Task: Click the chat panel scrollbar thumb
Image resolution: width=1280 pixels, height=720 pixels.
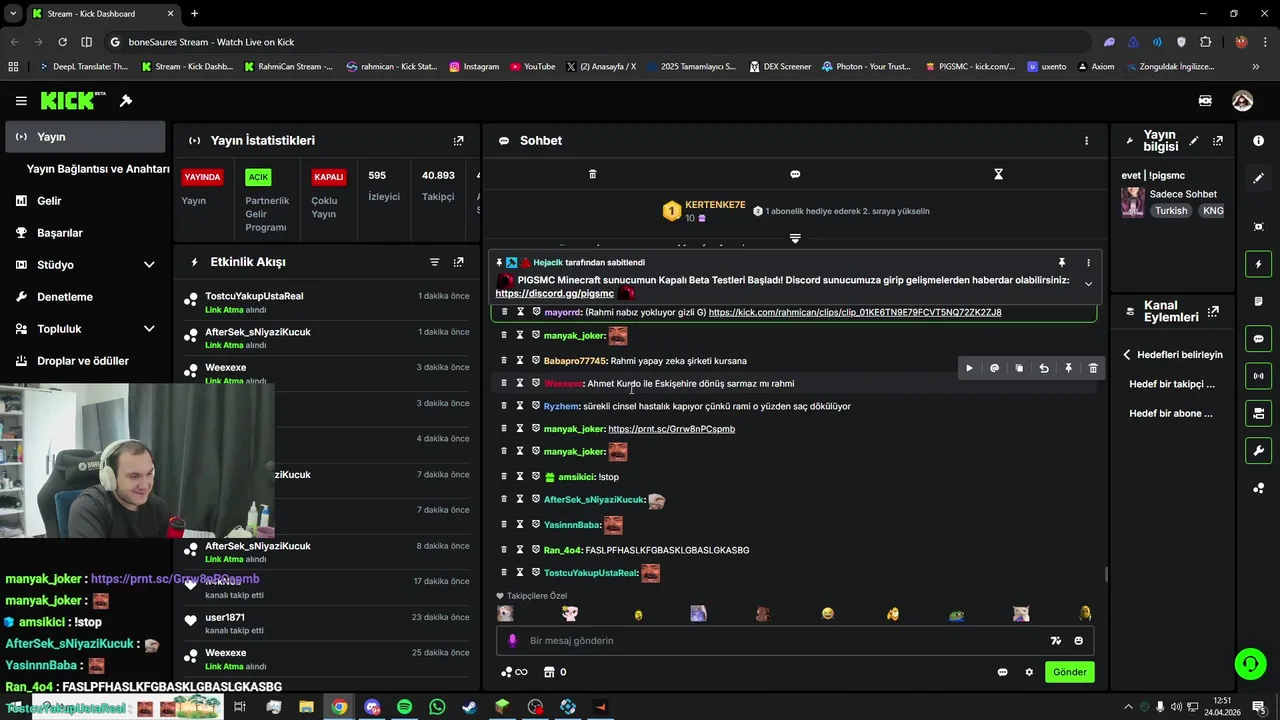Action: click(x=1105, y=574)
